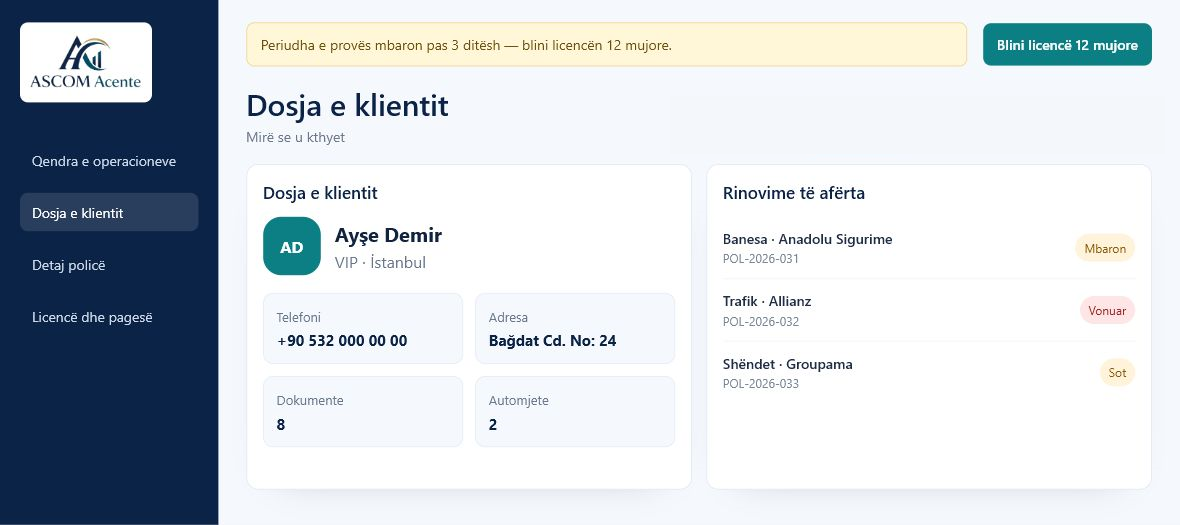The height and width of the screenshot is (525, 1180).
Task: Click the trial period warning banner
Action: coord(607,45)
